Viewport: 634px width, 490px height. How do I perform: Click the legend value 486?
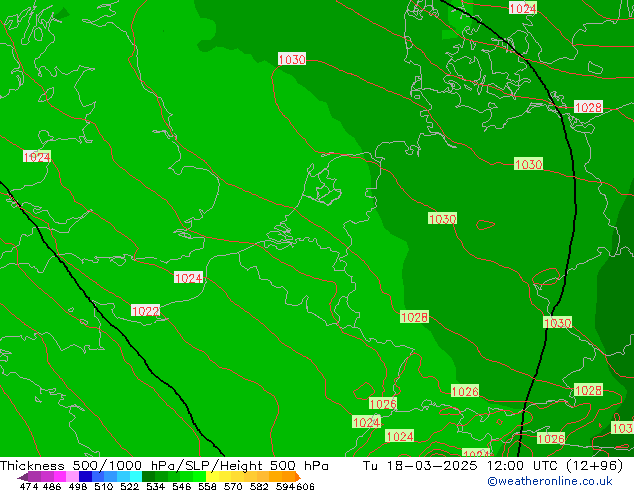click(52, 486)
